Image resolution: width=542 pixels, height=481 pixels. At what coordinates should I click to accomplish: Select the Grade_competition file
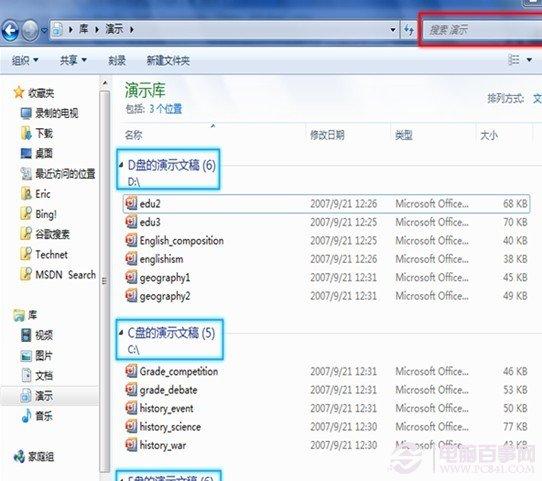click(172, 371)
